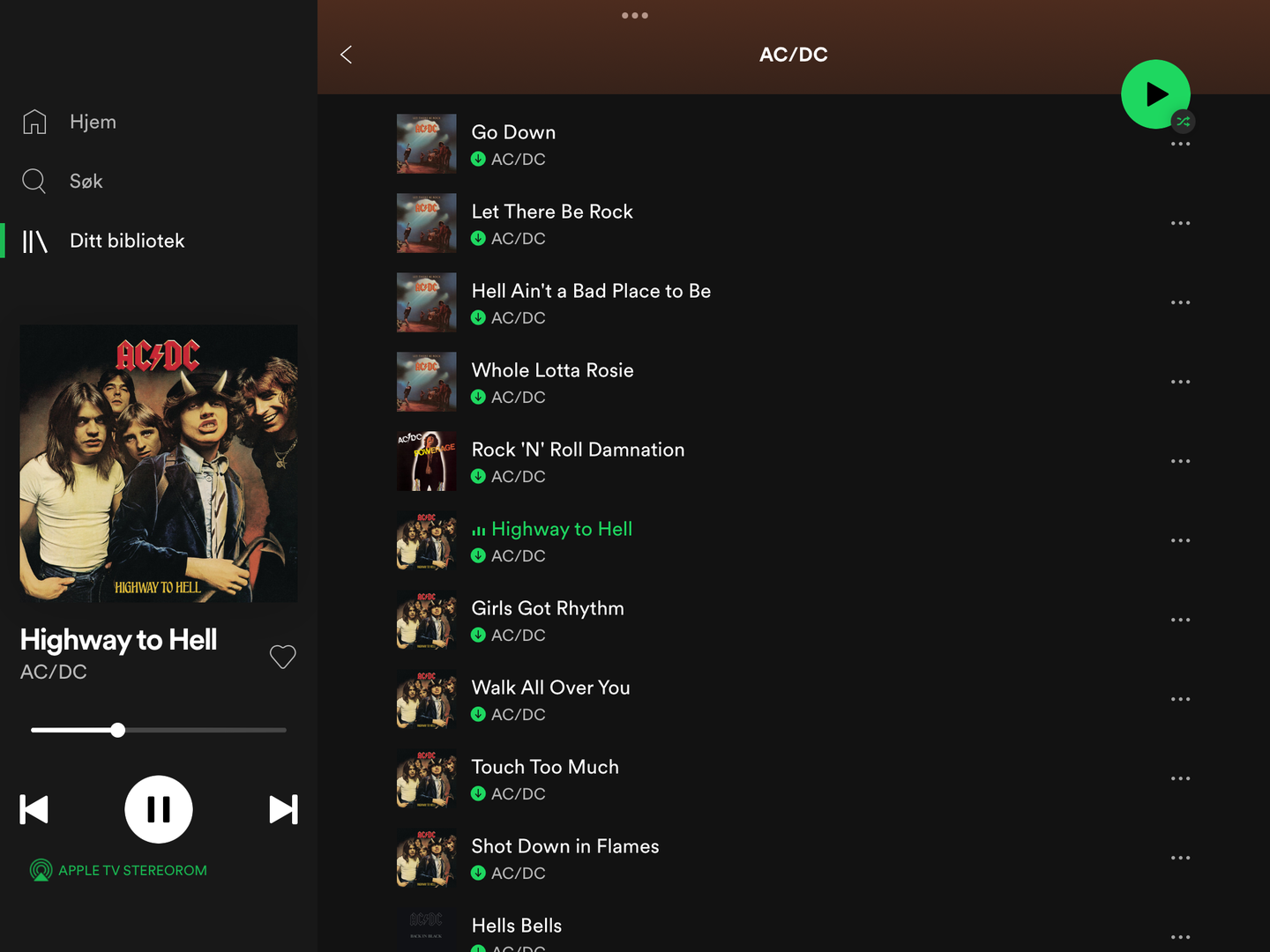Play the song Touch Too Much
This screenshot has width=1270, height=952.
545,767
